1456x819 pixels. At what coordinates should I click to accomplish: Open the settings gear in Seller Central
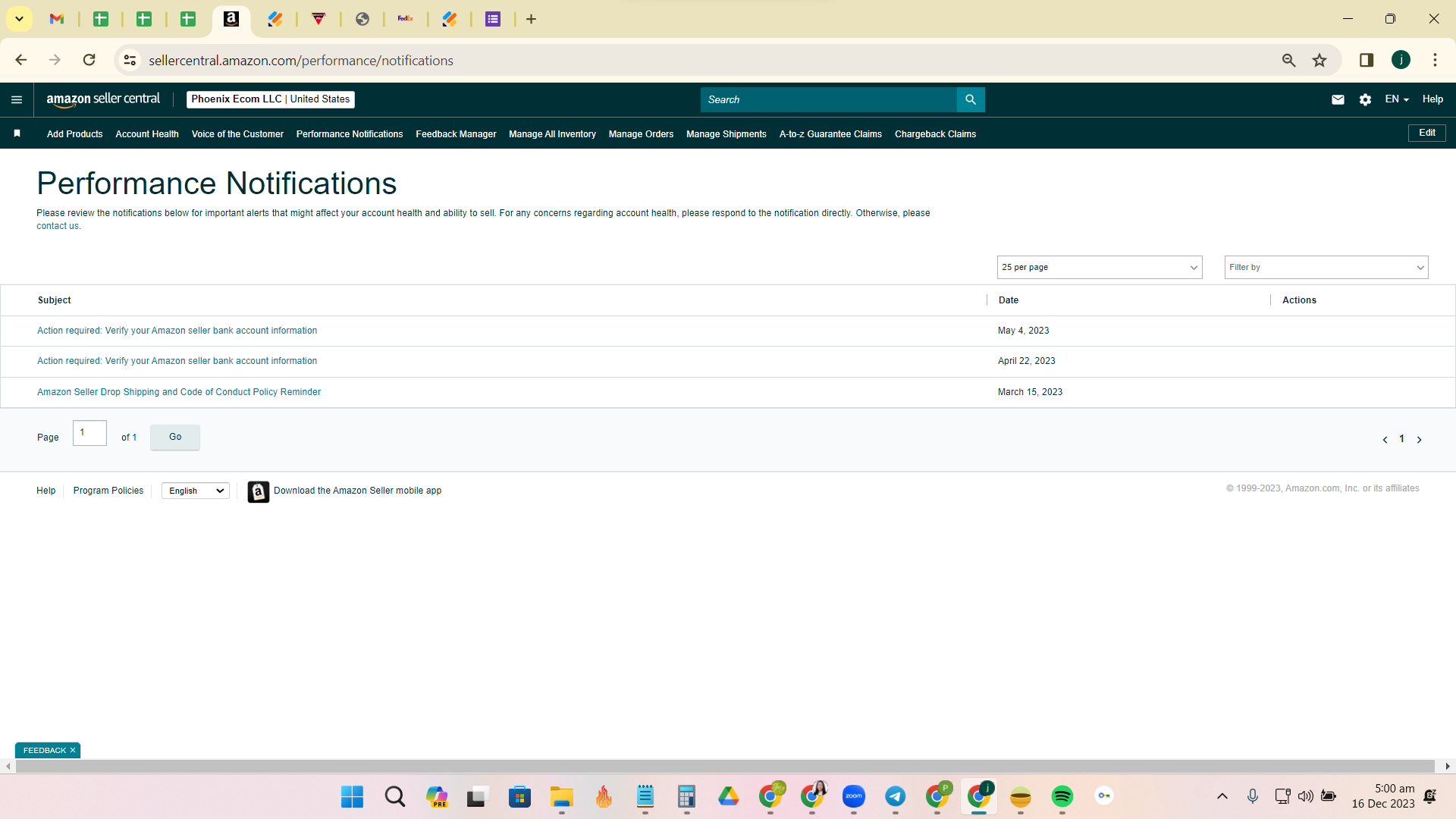[1365, 99]
